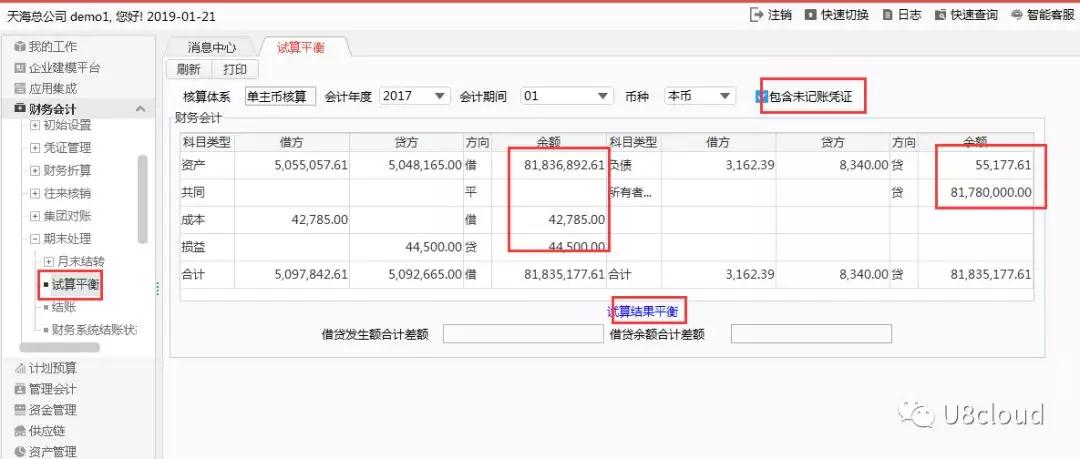This screenshot has width=1080, height=459.
Task: Click the 我的工作 menu label
Action: click(53, 47)
